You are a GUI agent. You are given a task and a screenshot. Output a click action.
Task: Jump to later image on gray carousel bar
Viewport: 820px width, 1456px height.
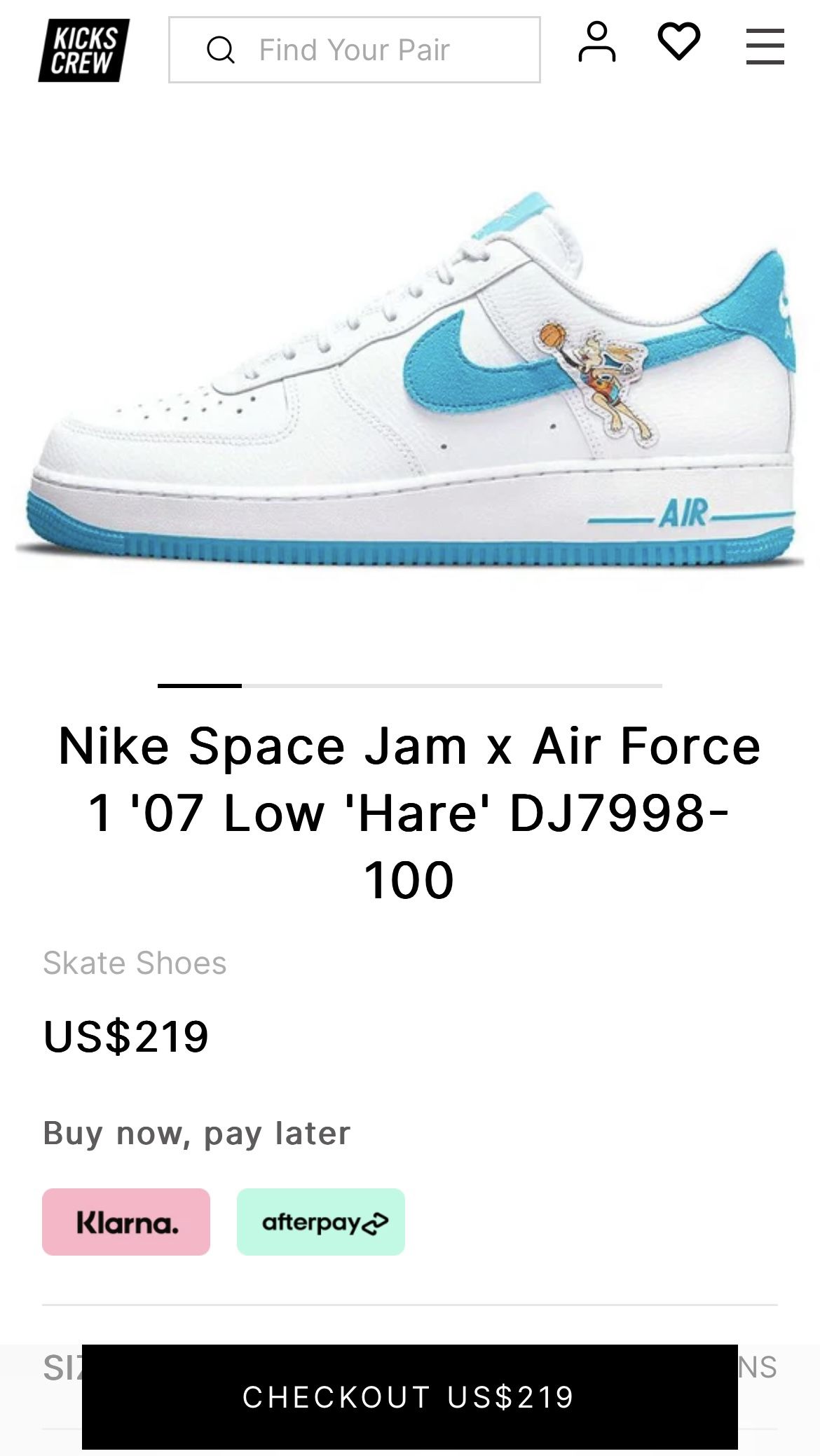452,685
